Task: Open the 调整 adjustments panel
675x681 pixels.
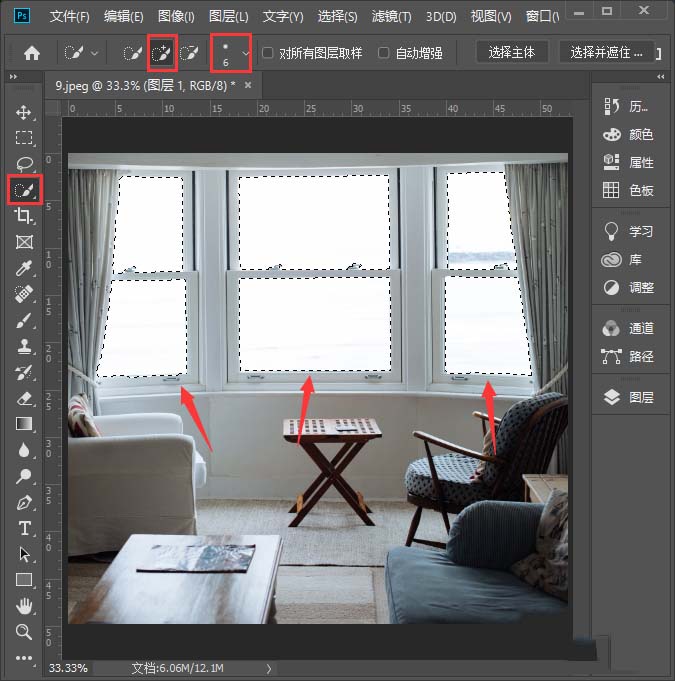Action: coord(630,288)
